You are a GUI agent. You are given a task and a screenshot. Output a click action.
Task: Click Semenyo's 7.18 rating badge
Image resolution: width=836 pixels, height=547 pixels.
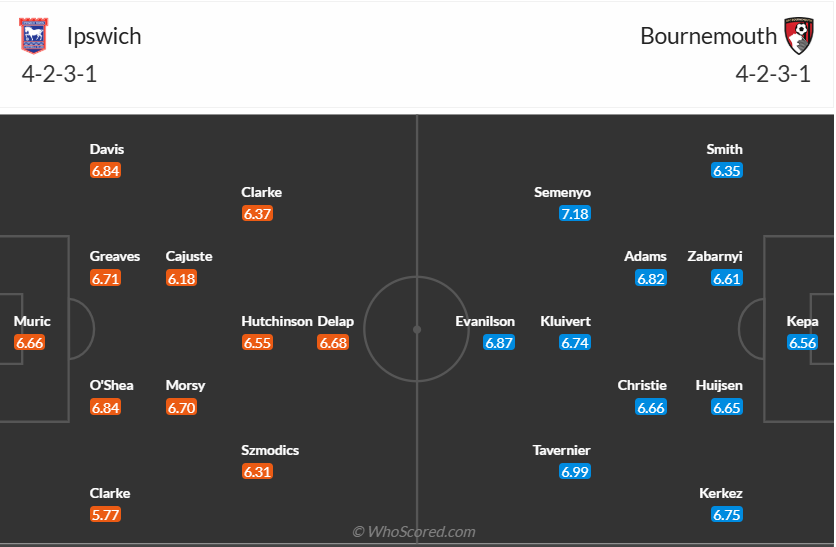coord(575,214)
